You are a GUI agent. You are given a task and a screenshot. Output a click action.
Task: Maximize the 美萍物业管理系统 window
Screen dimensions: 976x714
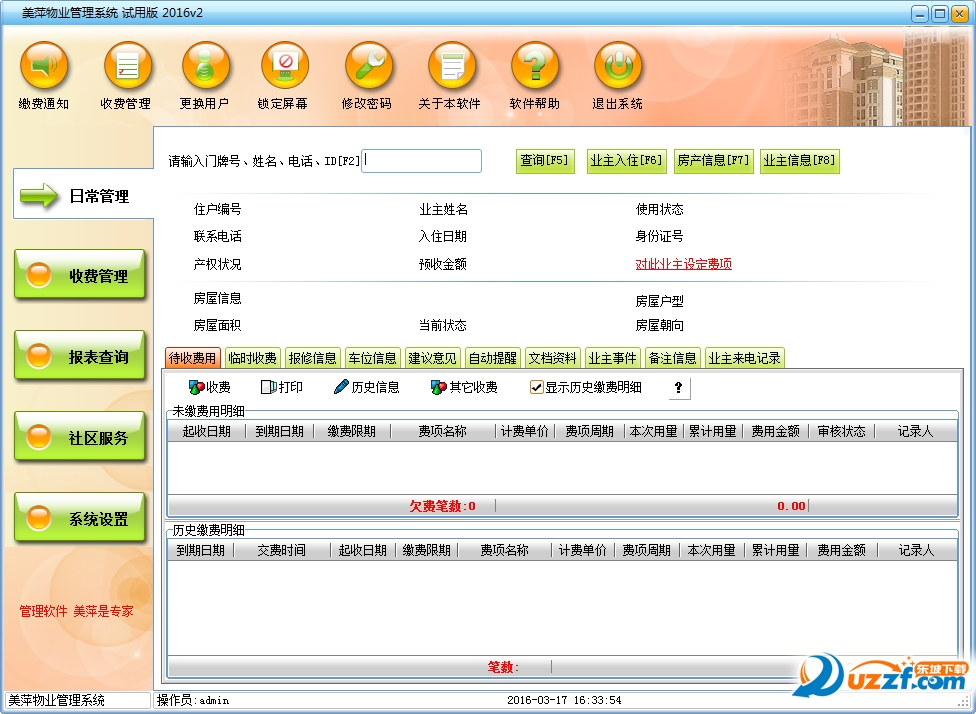(x=940, y=14)
